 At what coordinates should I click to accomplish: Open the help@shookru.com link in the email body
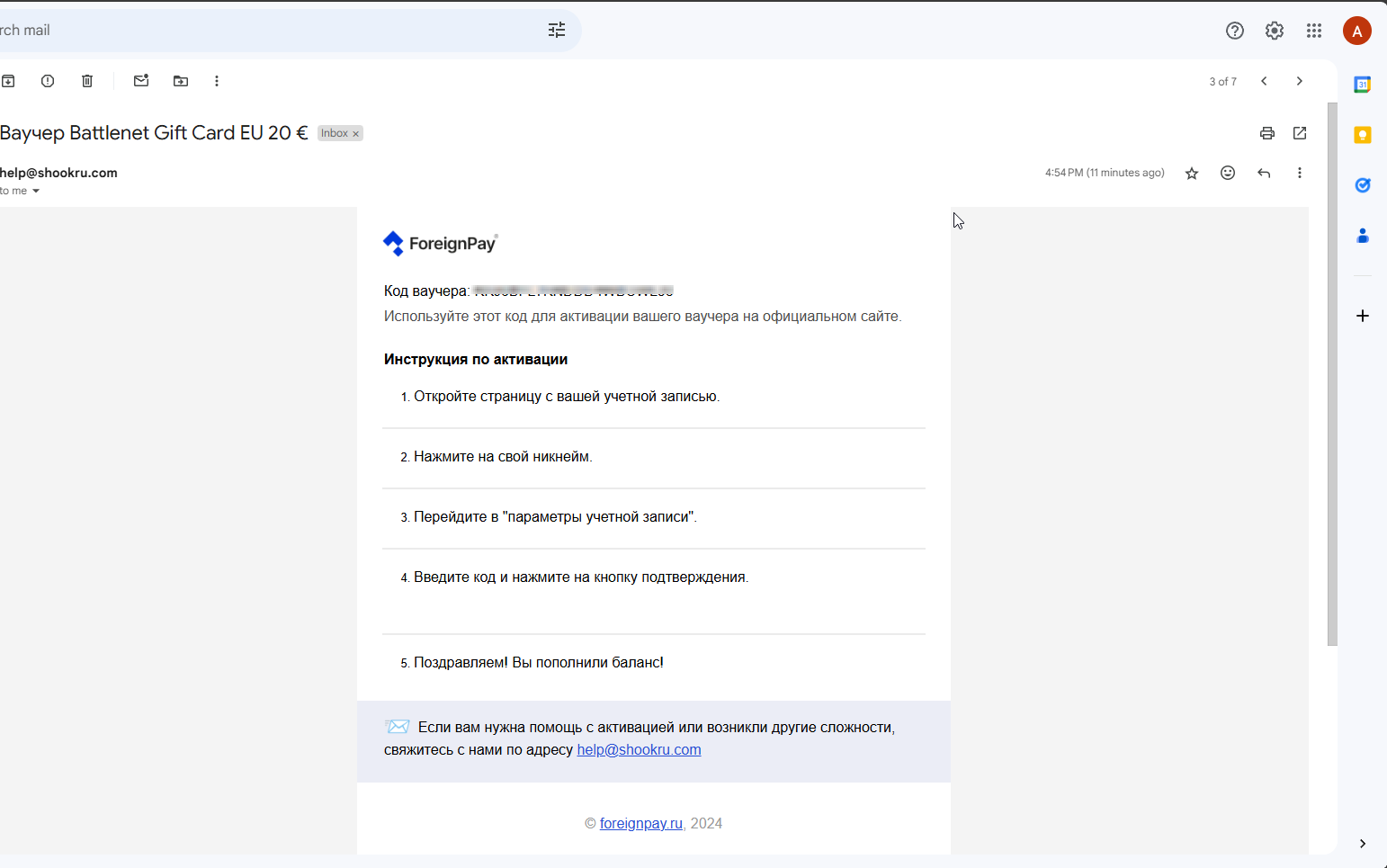click(639, 750)
